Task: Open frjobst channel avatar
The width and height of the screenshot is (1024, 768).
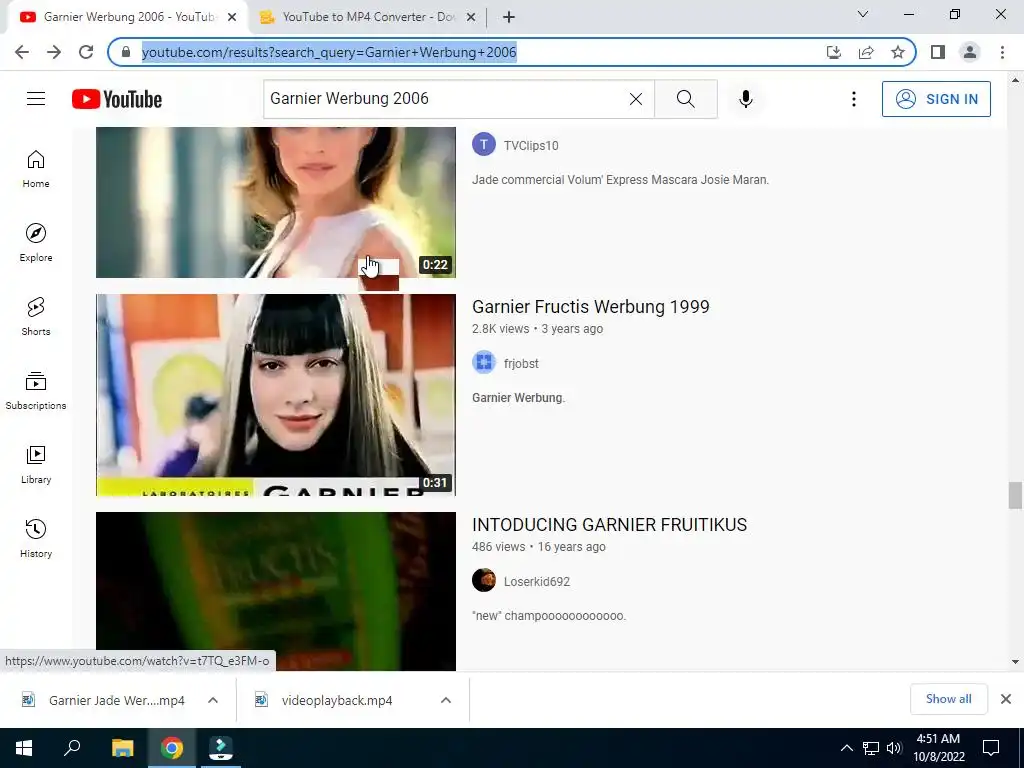Action: [484, 363]
